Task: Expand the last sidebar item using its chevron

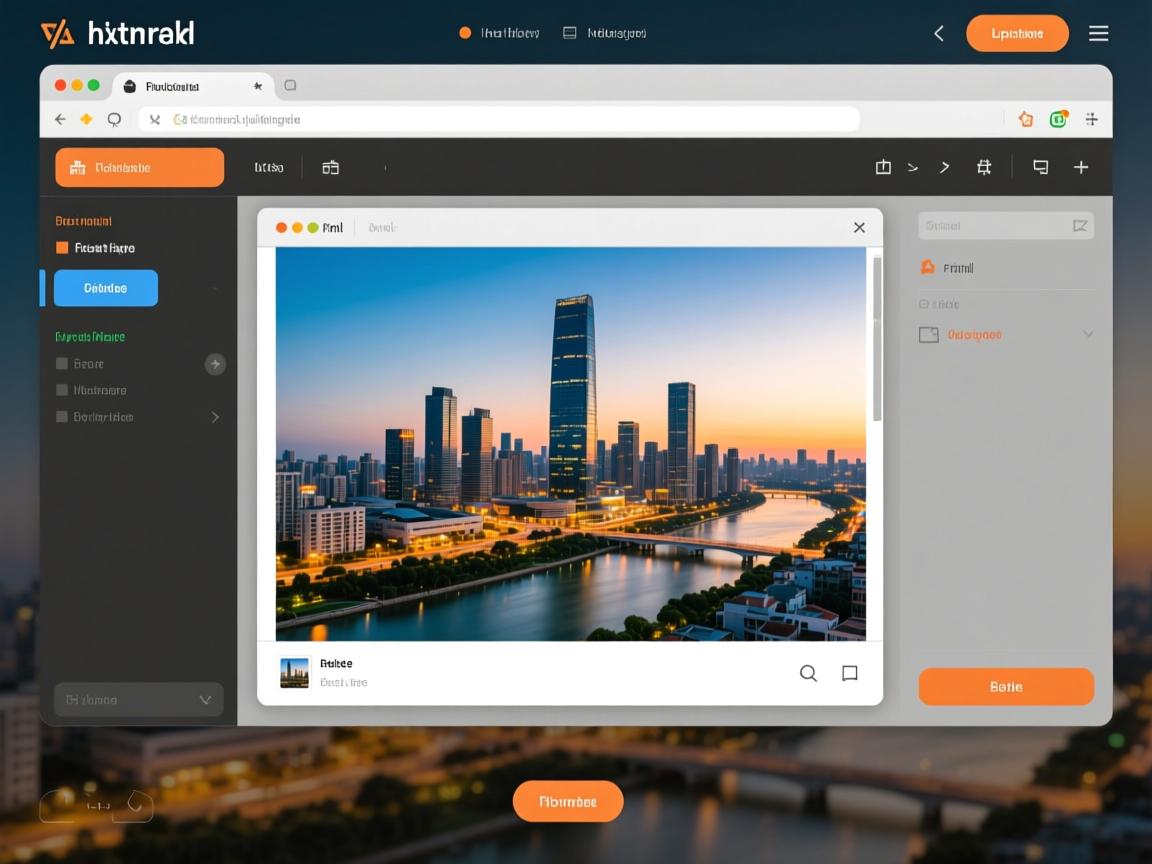Action: [x=214, y=417]
